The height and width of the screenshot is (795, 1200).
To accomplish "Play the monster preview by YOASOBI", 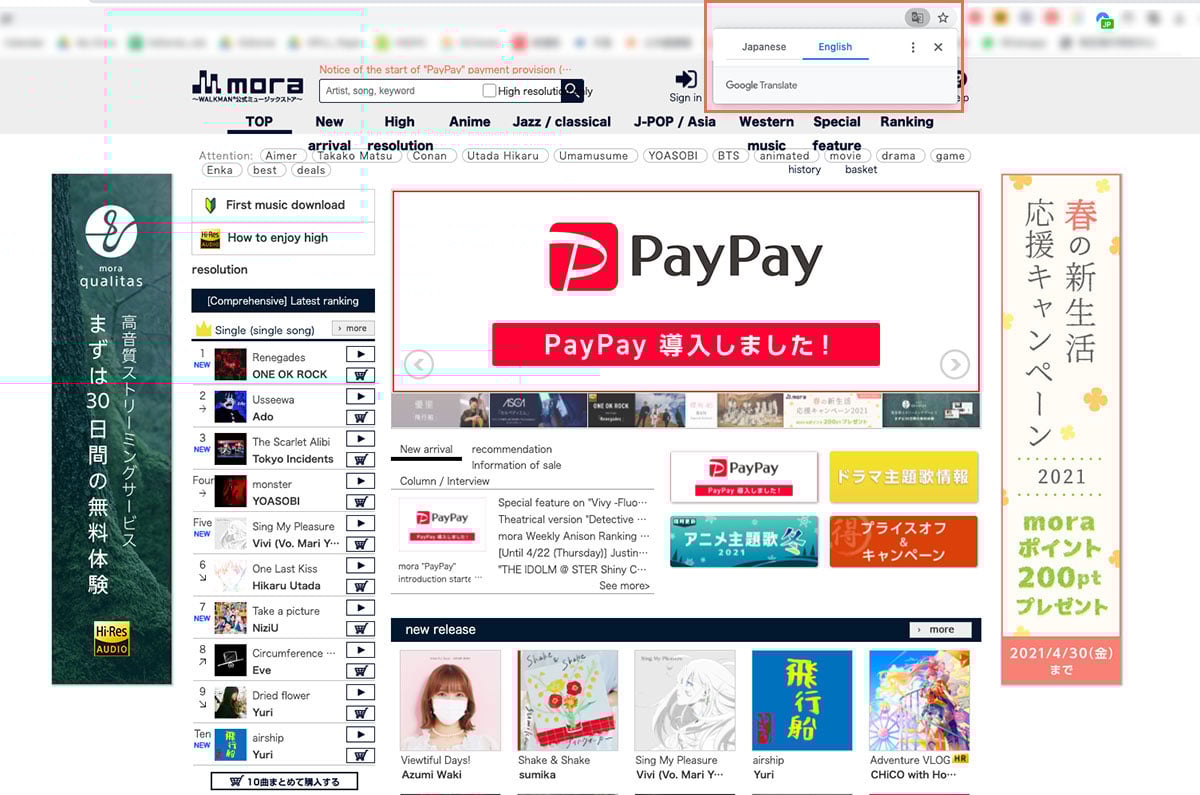I will 360,481.
